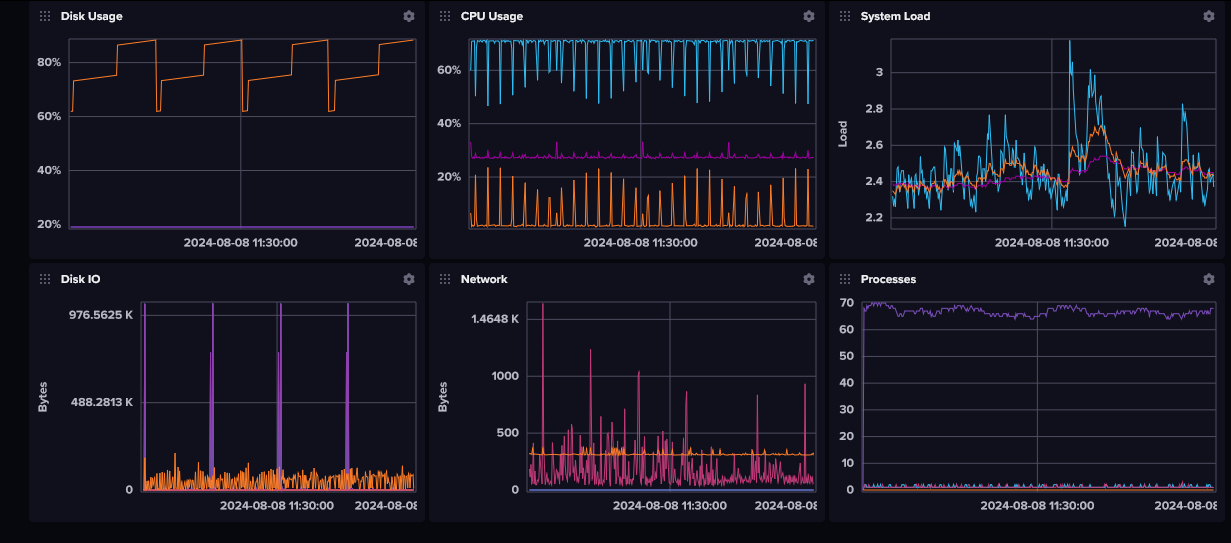The image size is (1231, 543).
Task: Open the CPU Usage cell gear menu
Action: [808, 16]
